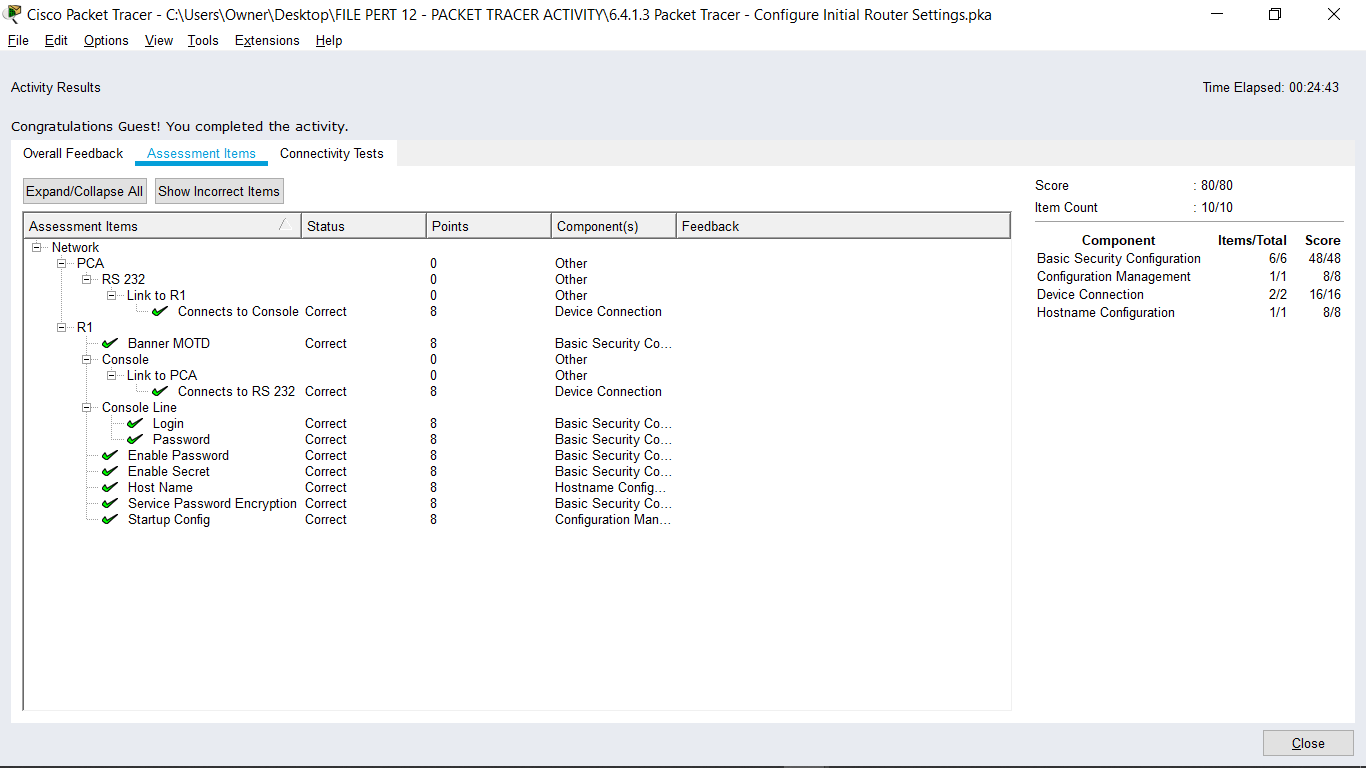
Task: Click the Configuration Management component row
Action: pyautogui.click(x=1189, y=276)
